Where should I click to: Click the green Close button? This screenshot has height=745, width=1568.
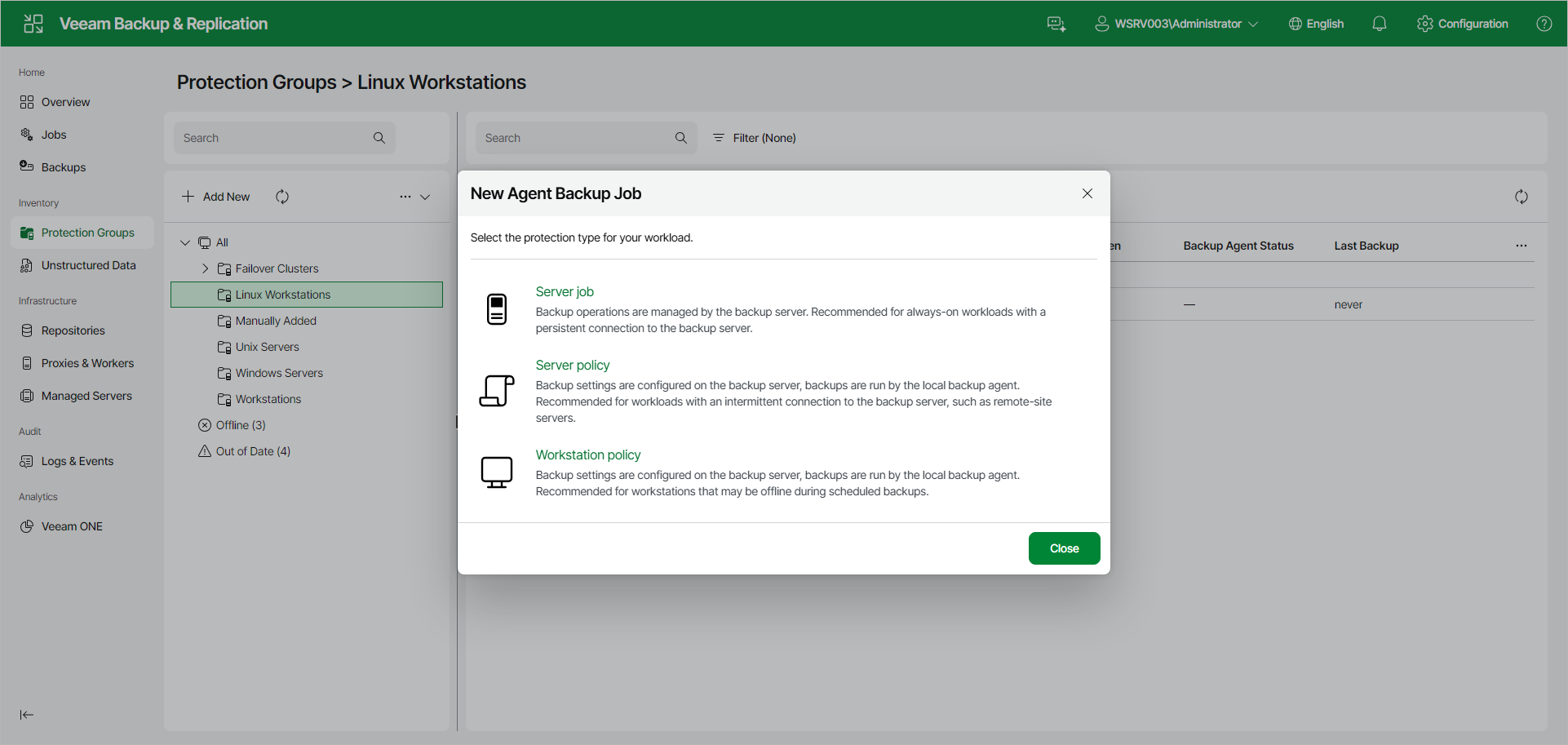[1065, 548]
